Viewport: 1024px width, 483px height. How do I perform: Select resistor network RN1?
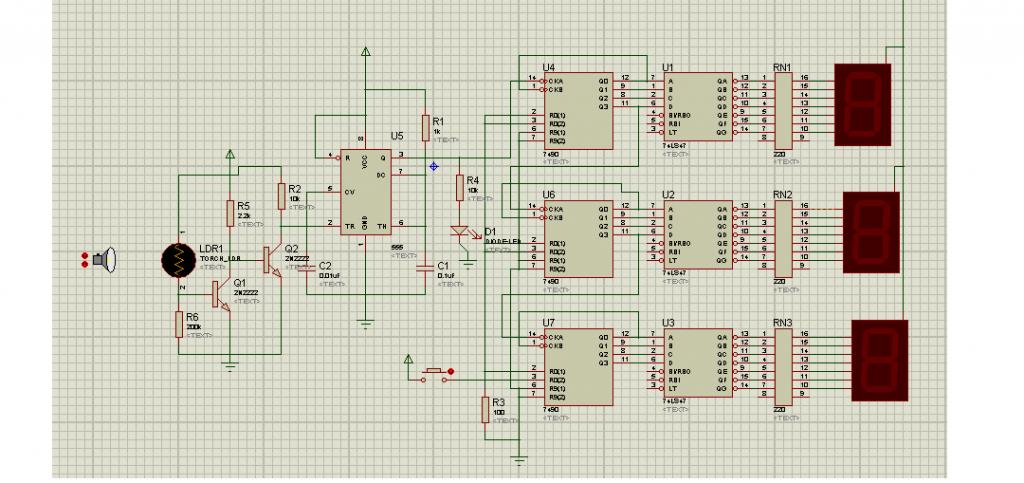(783, 110)
